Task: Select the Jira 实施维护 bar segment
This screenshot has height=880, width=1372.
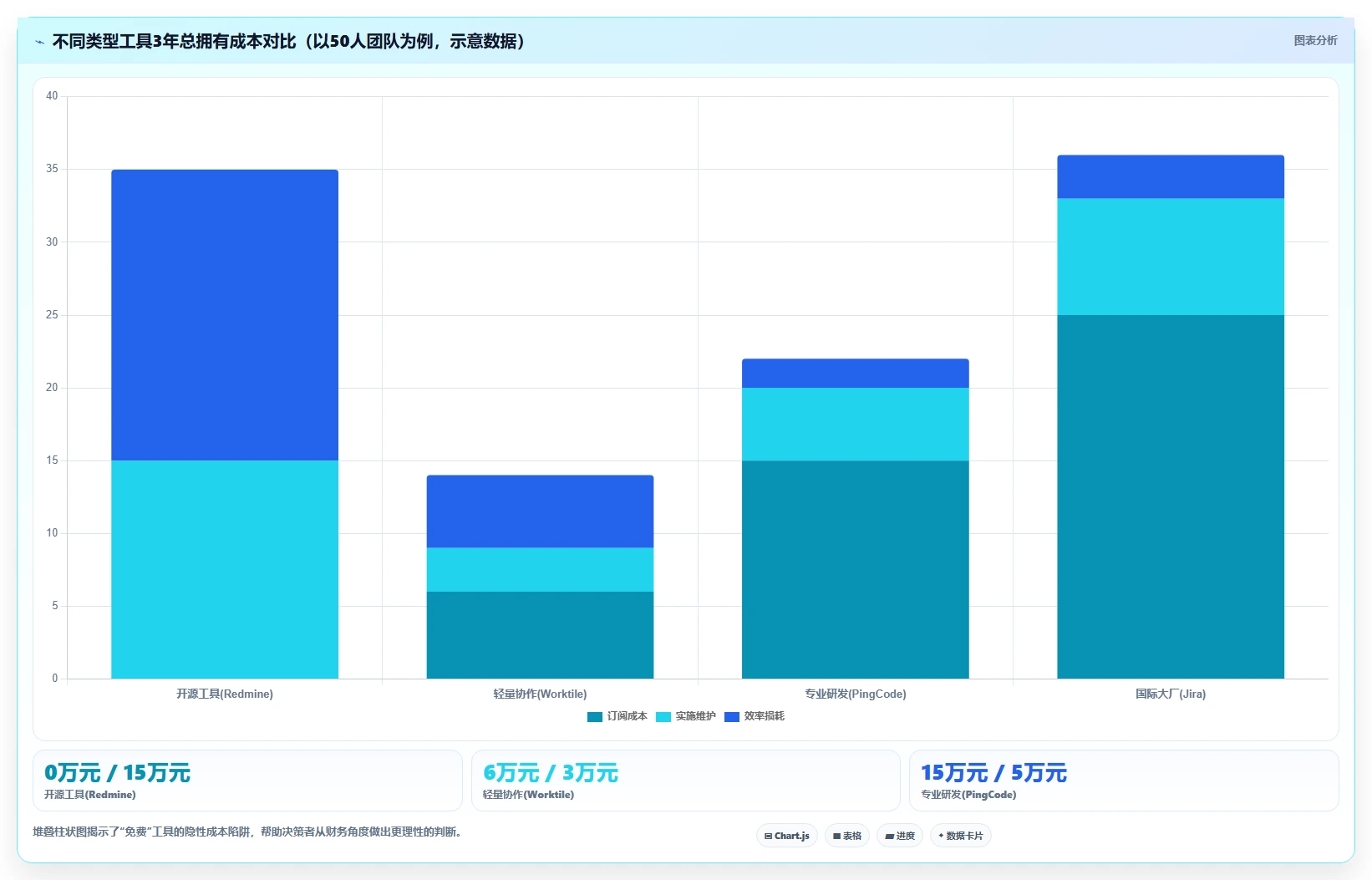Action: pos(1171,257)
